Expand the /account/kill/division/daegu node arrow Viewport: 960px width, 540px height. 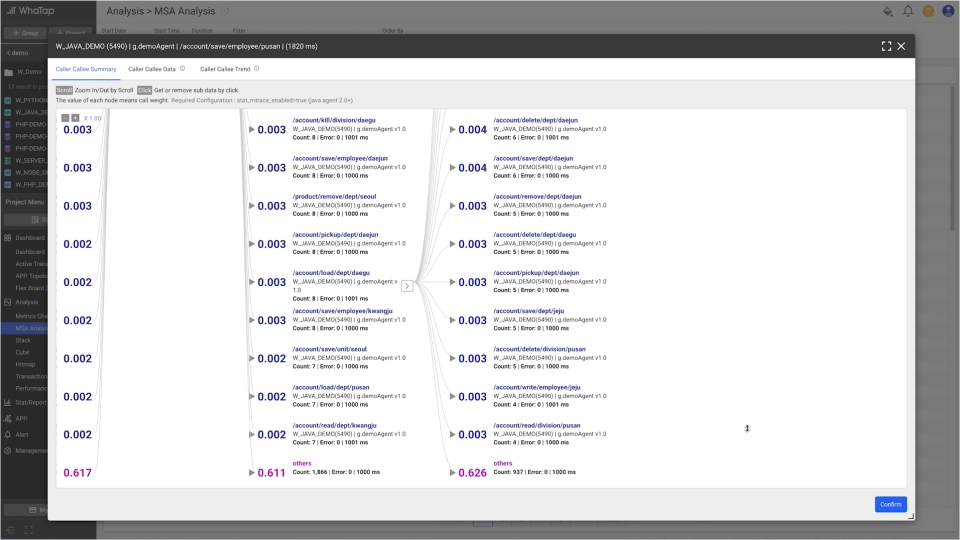point(252,129)
